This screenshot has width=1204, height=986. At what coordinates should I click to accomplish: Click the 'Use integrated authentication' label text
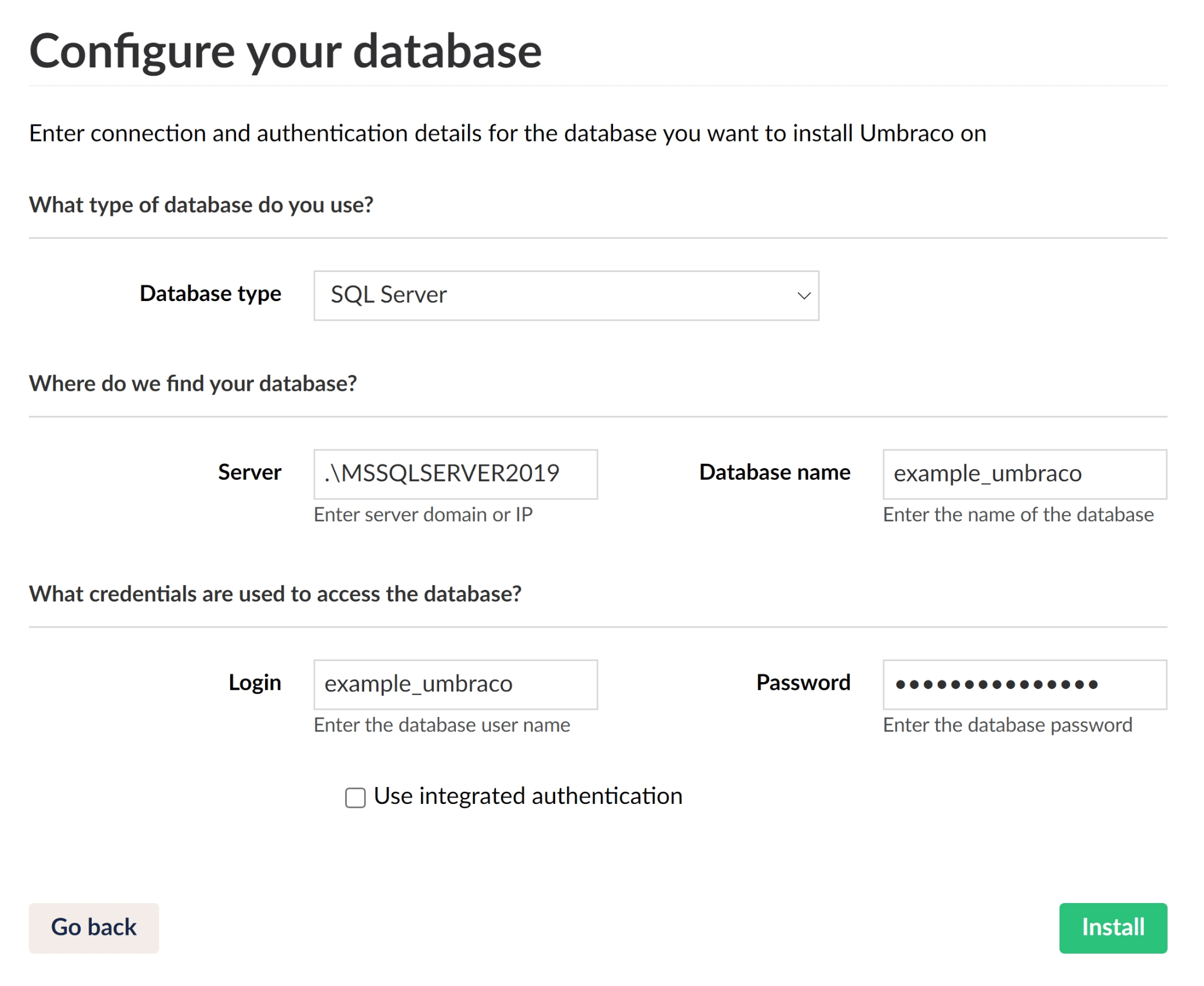[x=528, y=796]
